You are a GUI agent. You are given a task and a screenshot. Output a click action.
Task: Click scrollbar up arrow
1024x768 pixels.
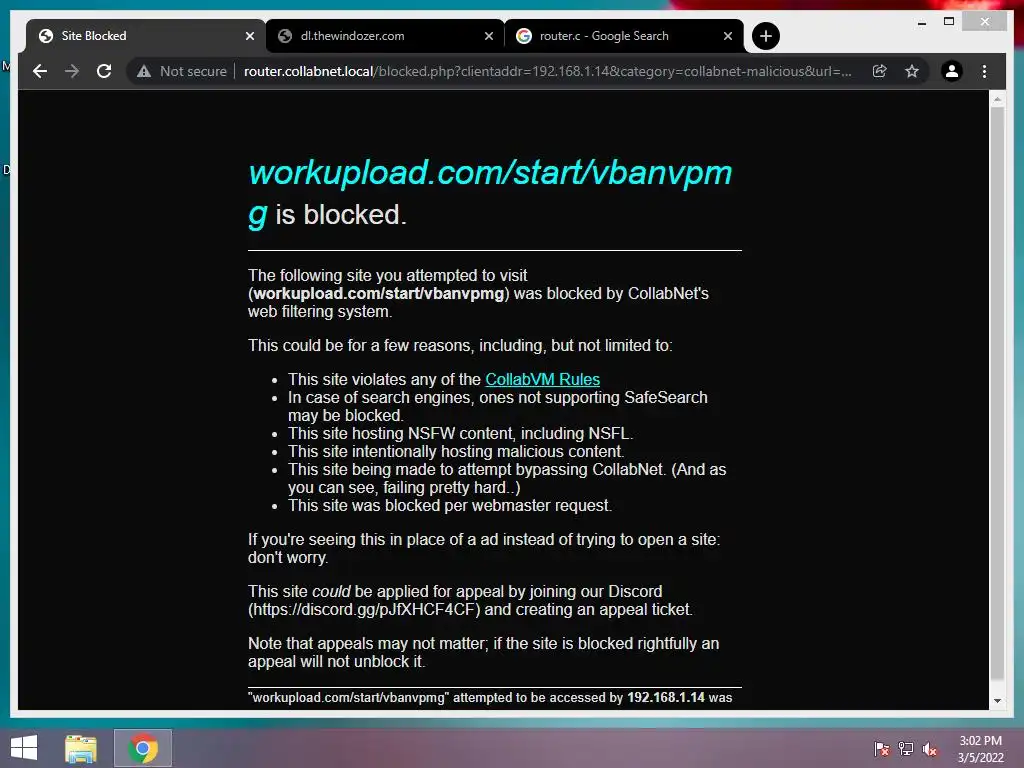997,99
